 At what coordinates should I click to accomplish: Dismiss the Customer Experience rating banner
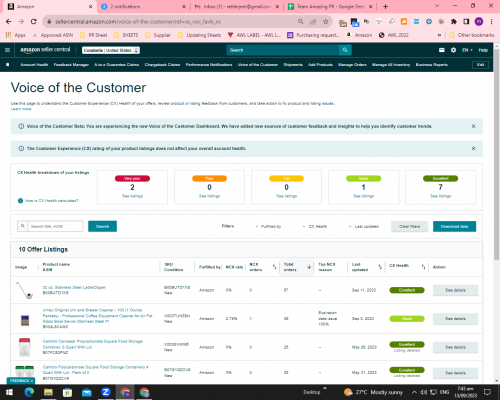(x=473, y=148)
